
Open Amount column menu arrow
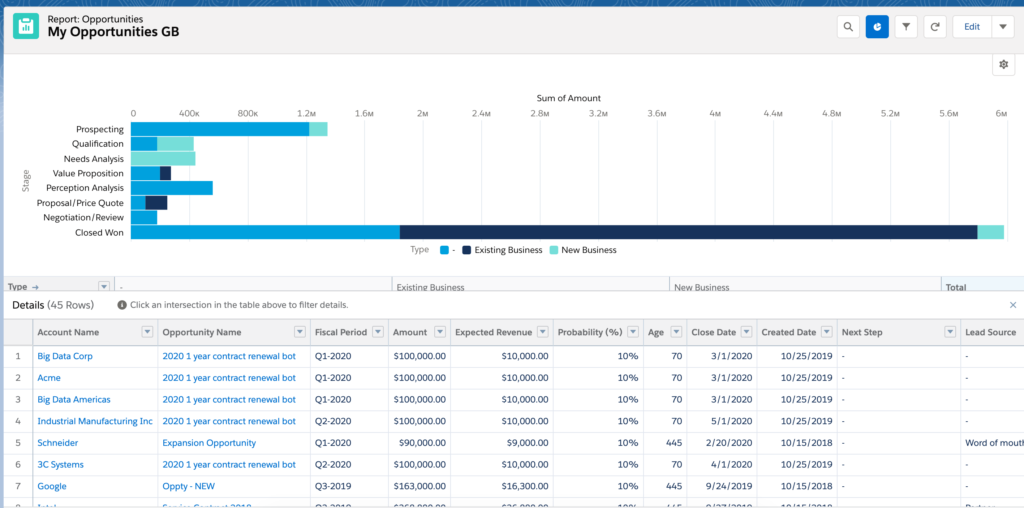pos(440,332)
